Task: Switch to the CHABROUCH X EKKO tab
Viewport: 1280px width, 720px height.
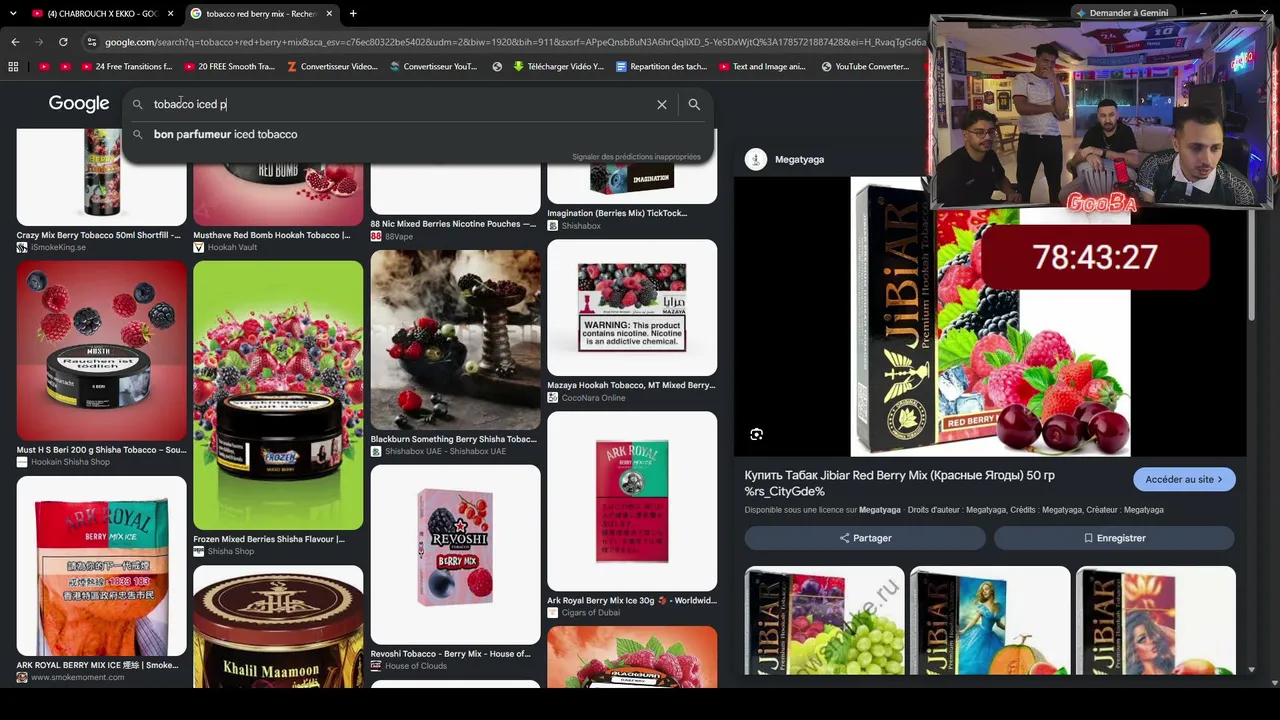Action: pos(100,14)
